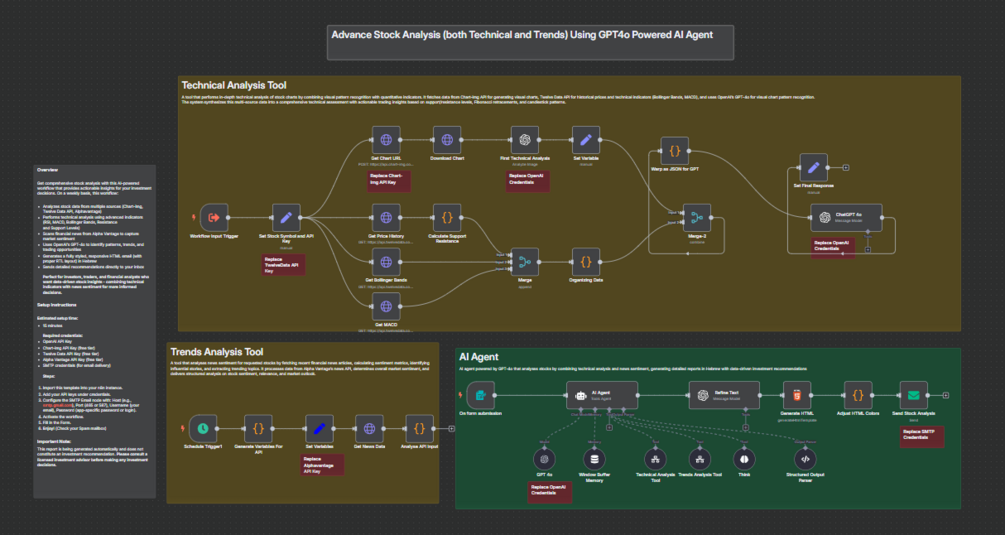Screen dimensions: 1005x535
Task: Select the Replace TwelveData API Key note
Action: point(283,265)
